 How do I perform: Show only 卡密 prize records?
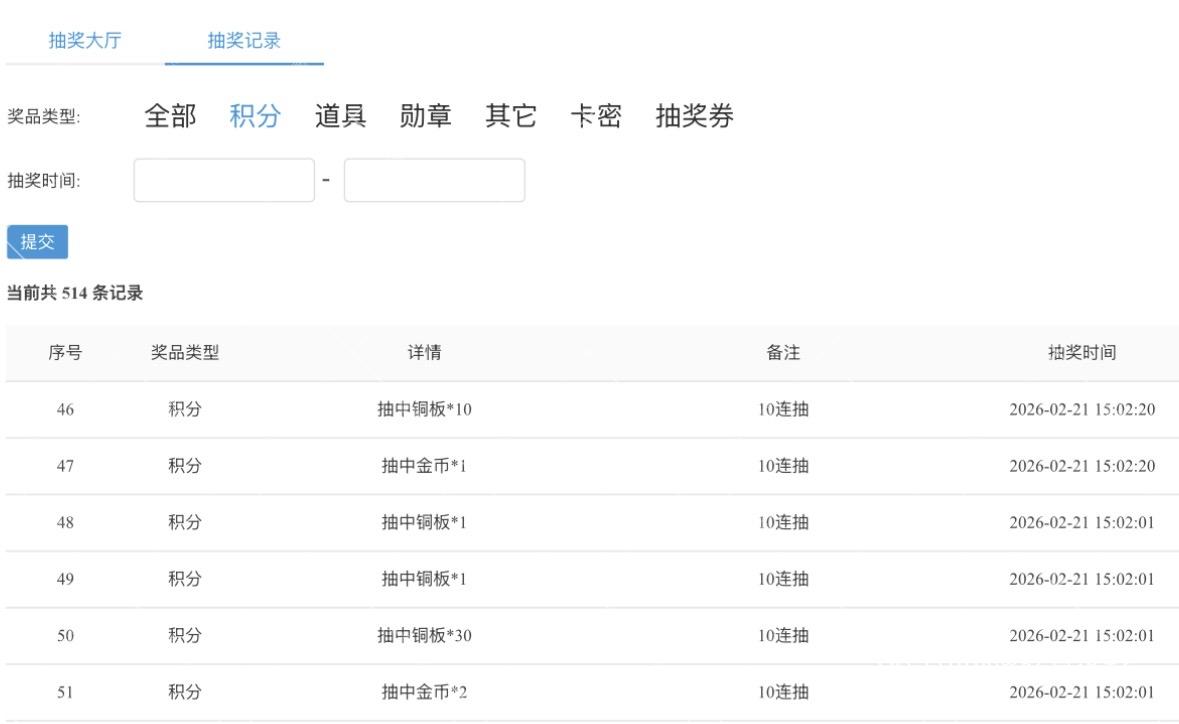click(595, 116)
